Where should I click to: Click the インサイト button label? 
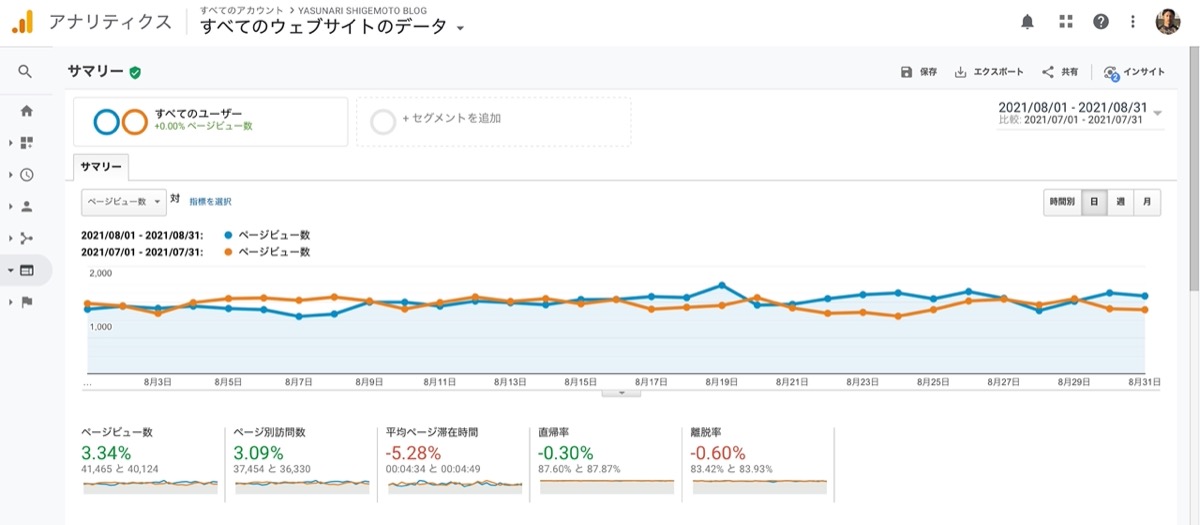1144,72
